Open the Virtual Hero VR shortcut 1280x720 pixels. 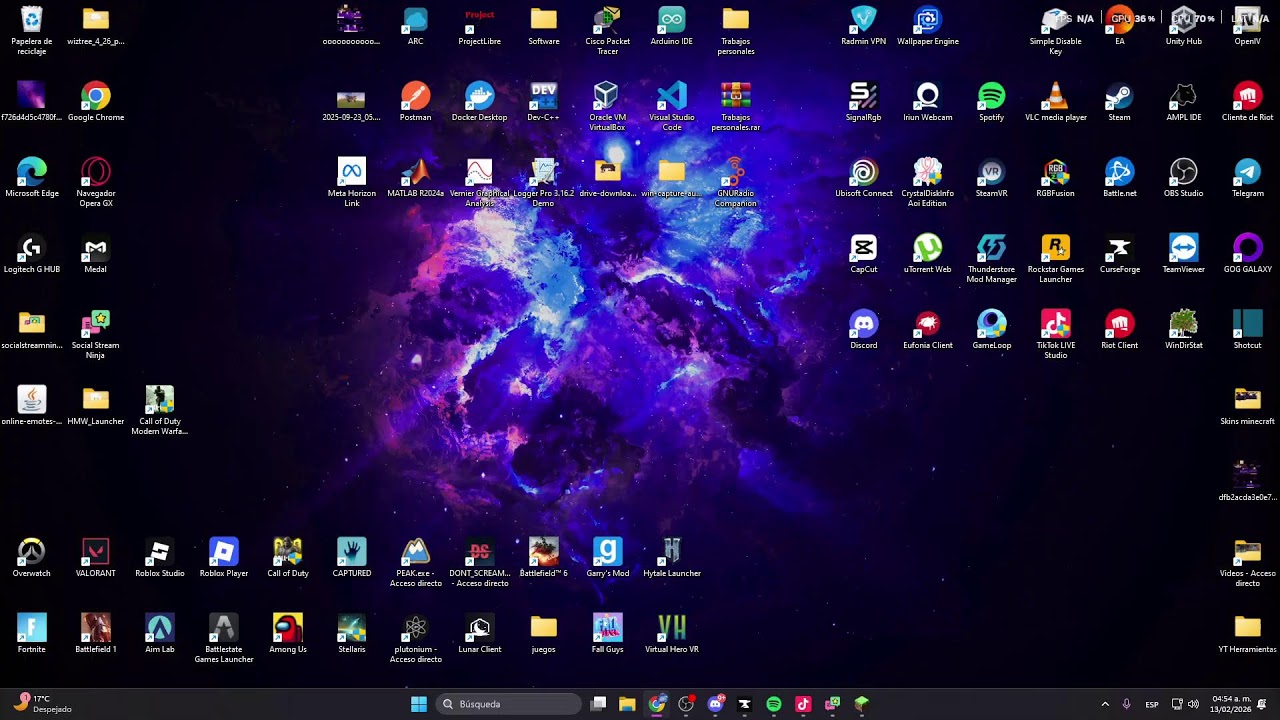(672, 629)
